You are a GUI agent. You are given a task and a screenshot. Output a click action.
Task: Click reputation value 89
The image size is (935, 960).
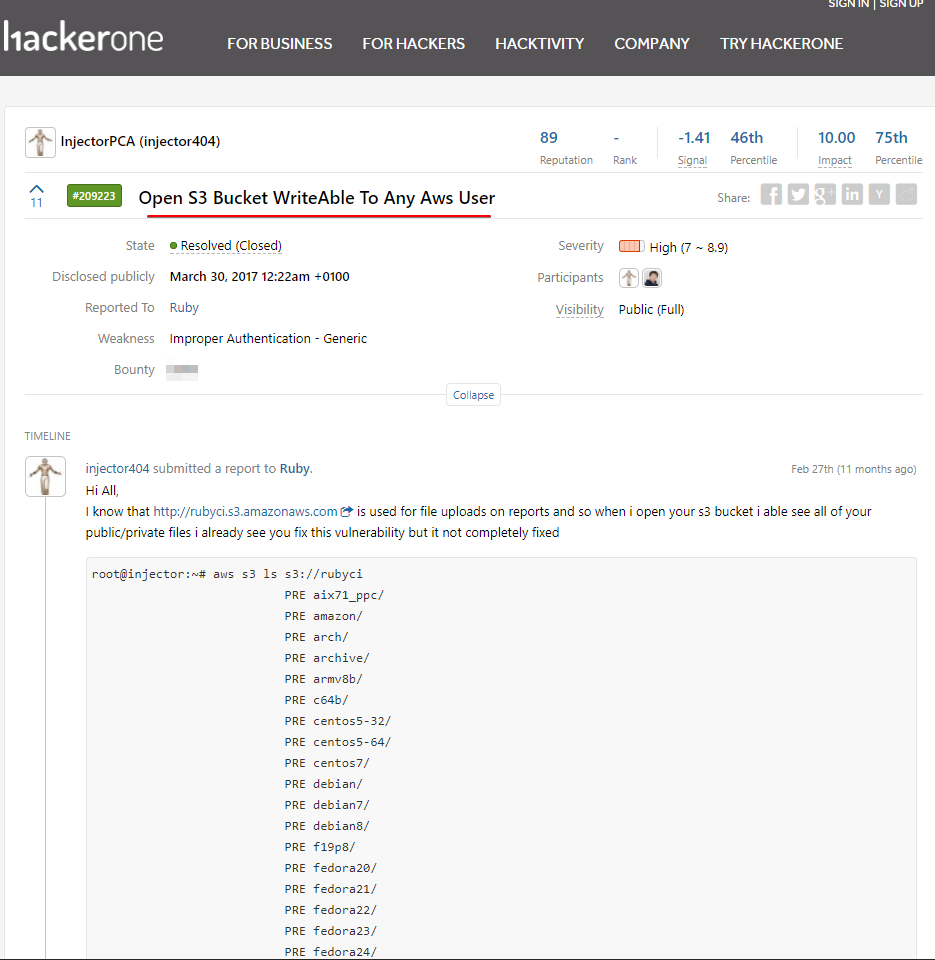[549, 138]
